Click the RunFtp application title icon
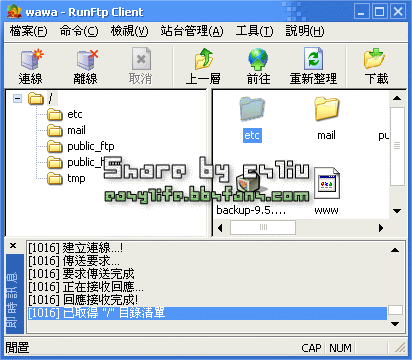Viewport: 412px width, 360px height. pyautogui.click(x=15, y=11)
